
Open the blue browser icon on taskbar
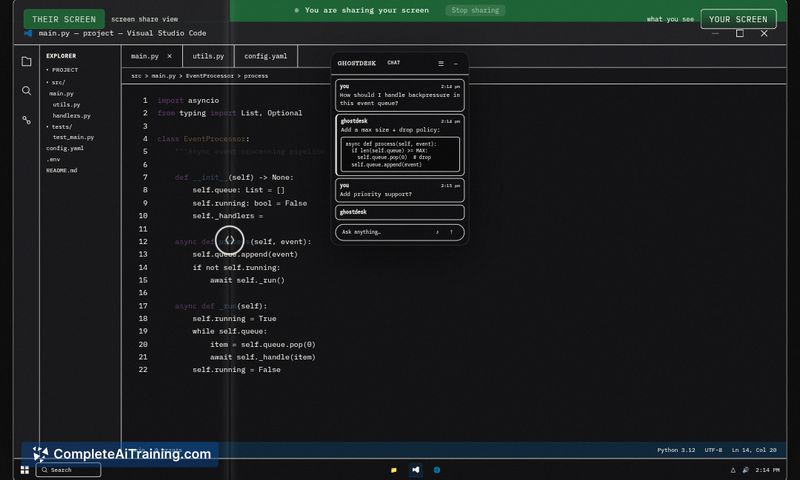click(x=437, y=470)
